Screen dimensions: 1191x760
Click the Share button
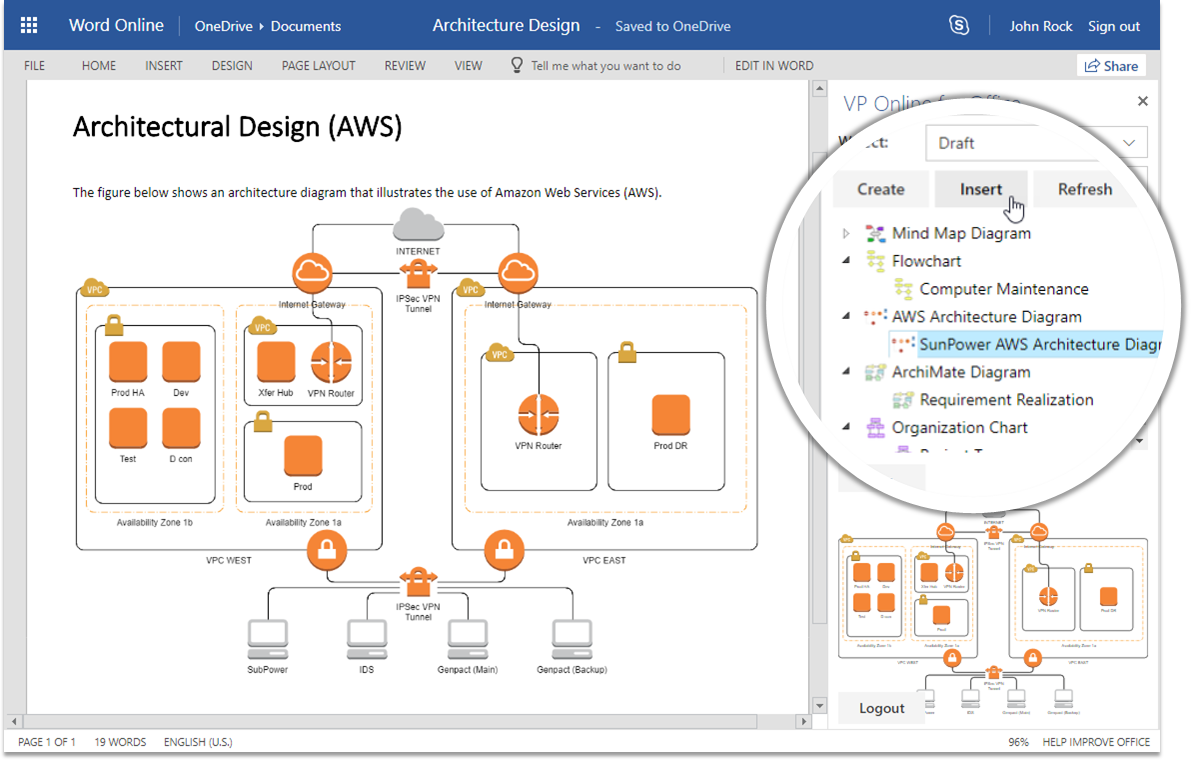[1111, 65]
